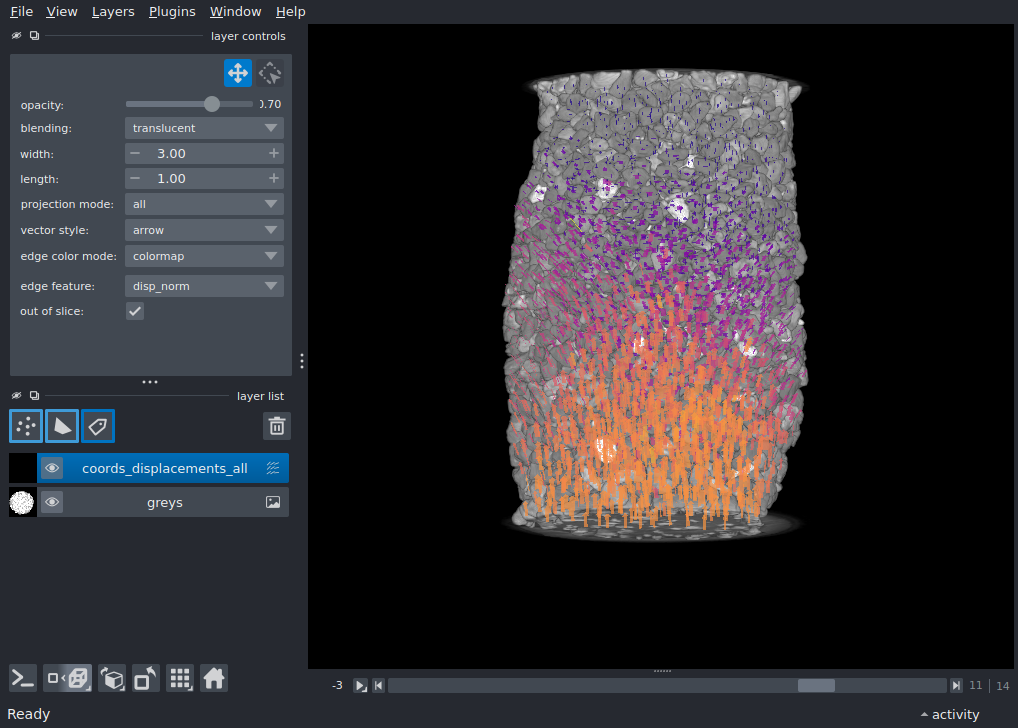Screen dimensions: 1018x728
Task: Open the console terminal
Action: 23,678
